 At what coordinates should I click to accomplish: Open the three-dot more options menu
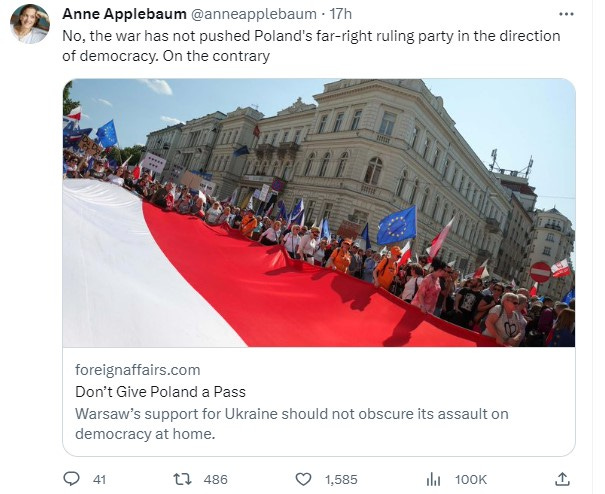[566, 14]
